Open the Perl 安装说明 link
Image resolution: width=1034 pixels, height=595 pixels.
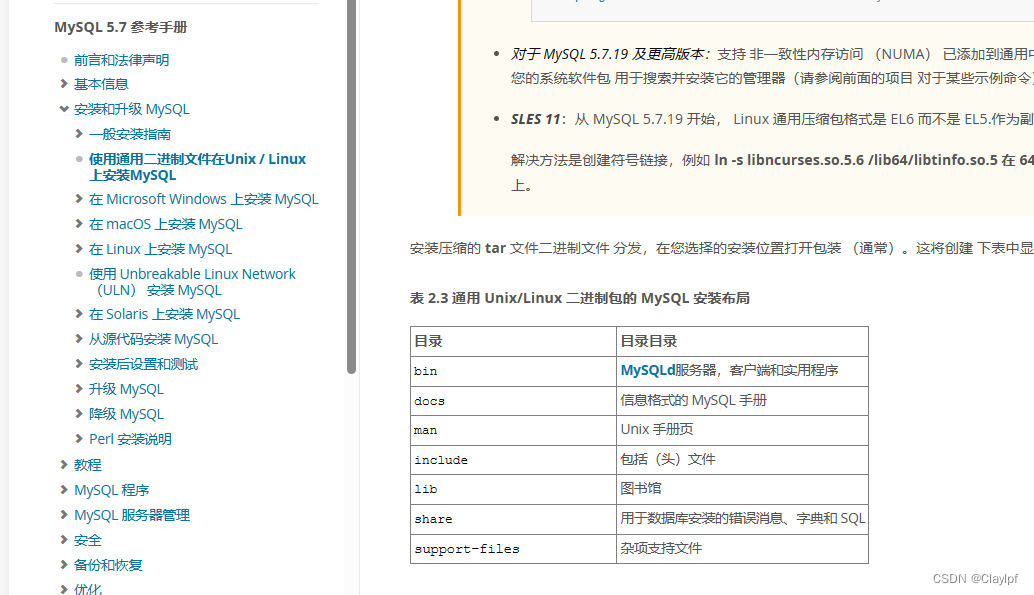[x=130, y=439]
